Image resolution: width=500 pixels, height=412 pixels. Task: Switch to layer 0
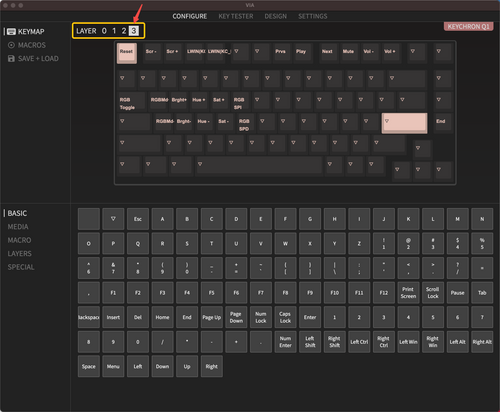pyautogui.click(x=104, y=31)
